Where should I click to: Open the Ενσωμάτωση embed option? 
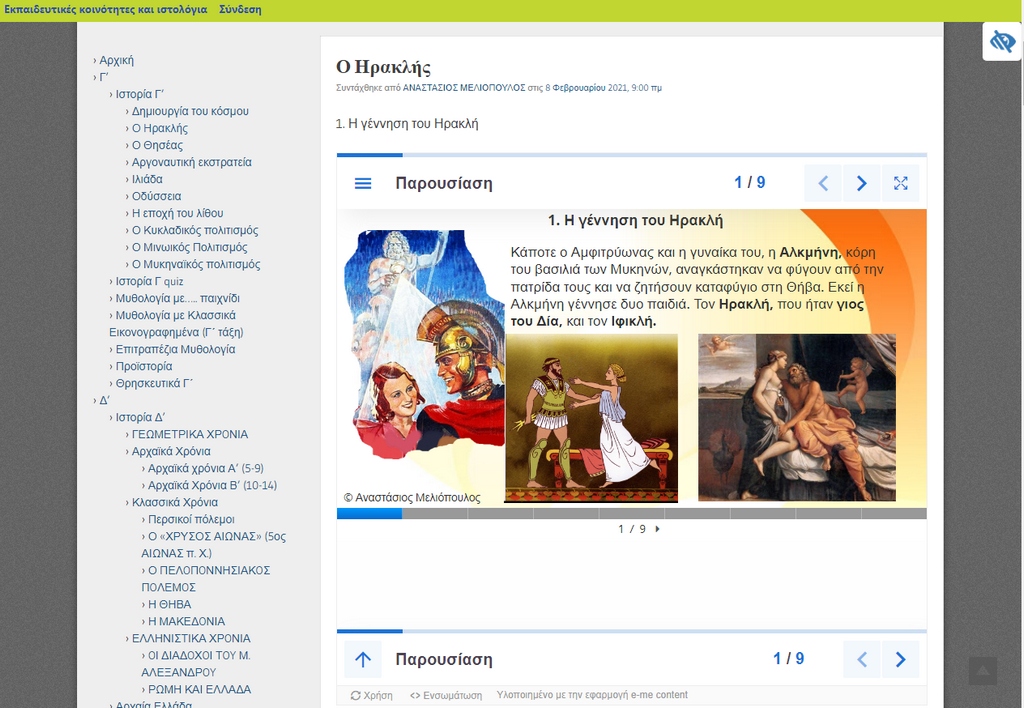click(x=446, y=696)
